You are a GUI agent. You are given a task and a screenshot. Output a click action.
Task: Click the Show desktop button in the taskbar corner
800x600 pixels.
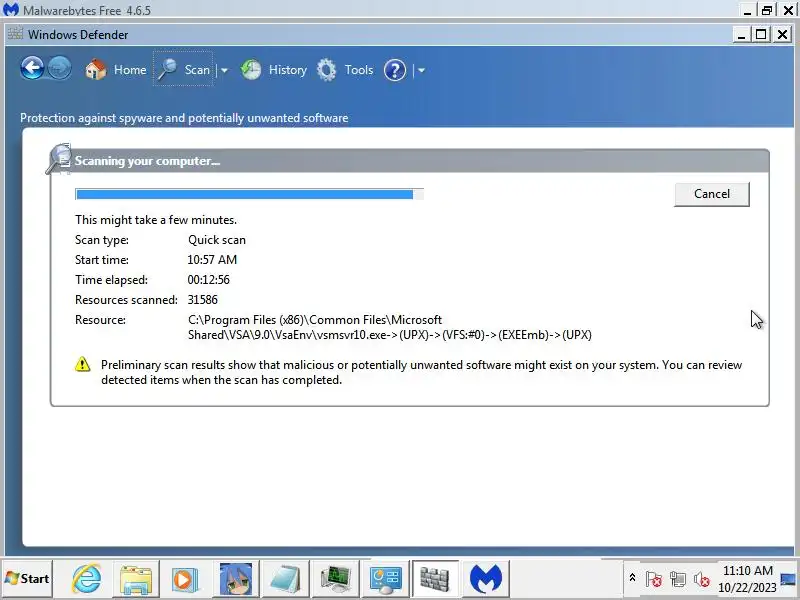(x=789, y=579)
